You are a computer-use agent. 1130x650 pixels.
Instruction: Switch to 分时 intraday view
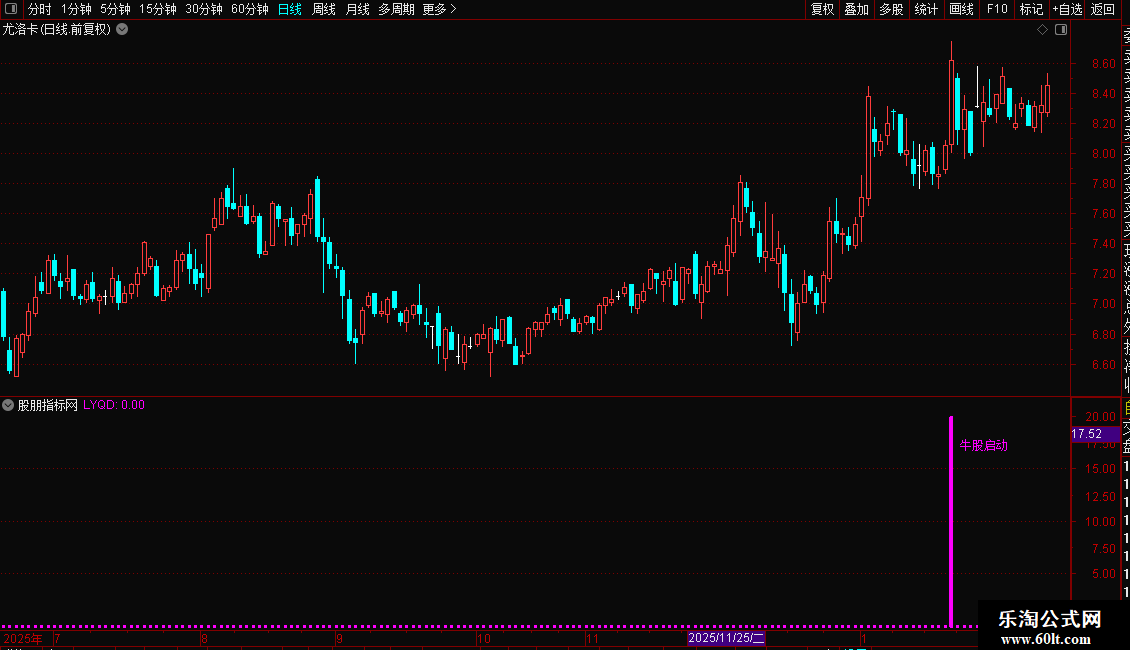[40, 9]
